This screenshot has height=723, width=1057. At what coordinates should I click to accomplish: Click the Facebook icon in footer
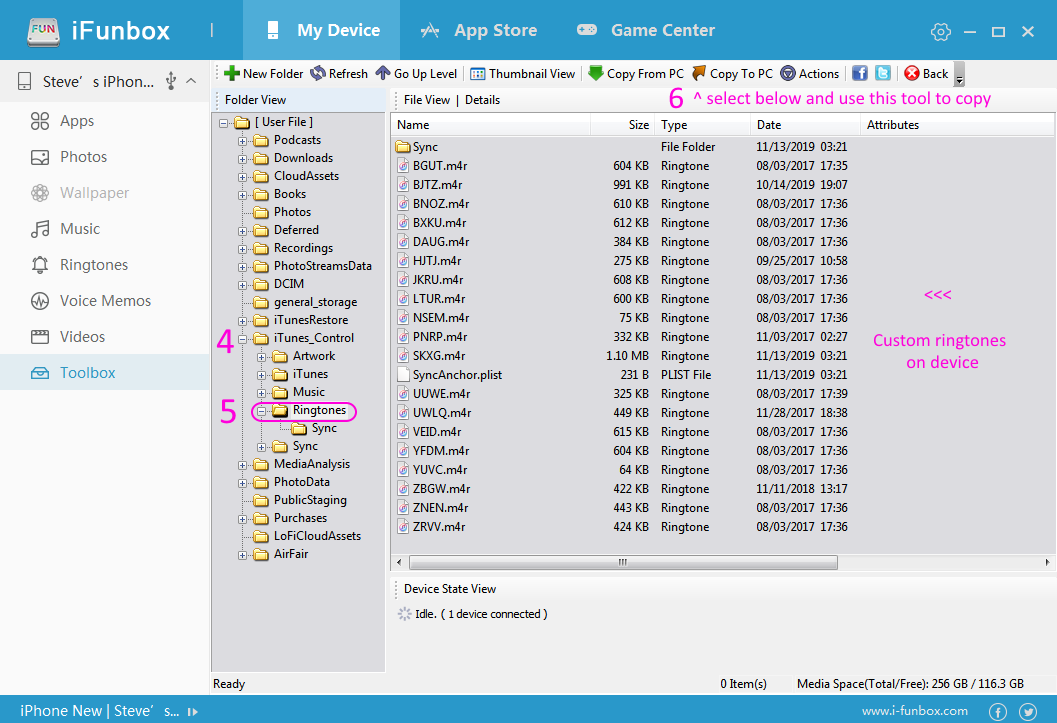point(998,712)
